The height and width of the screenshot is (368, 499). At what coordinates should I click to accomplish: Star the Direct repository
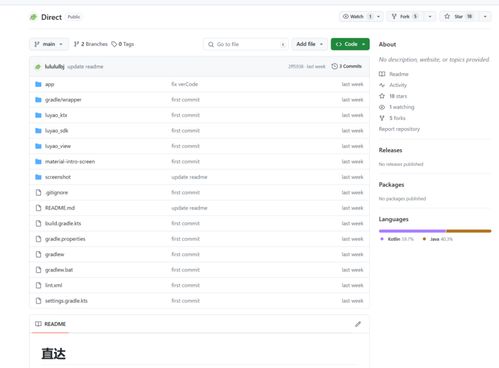(459, 16)
